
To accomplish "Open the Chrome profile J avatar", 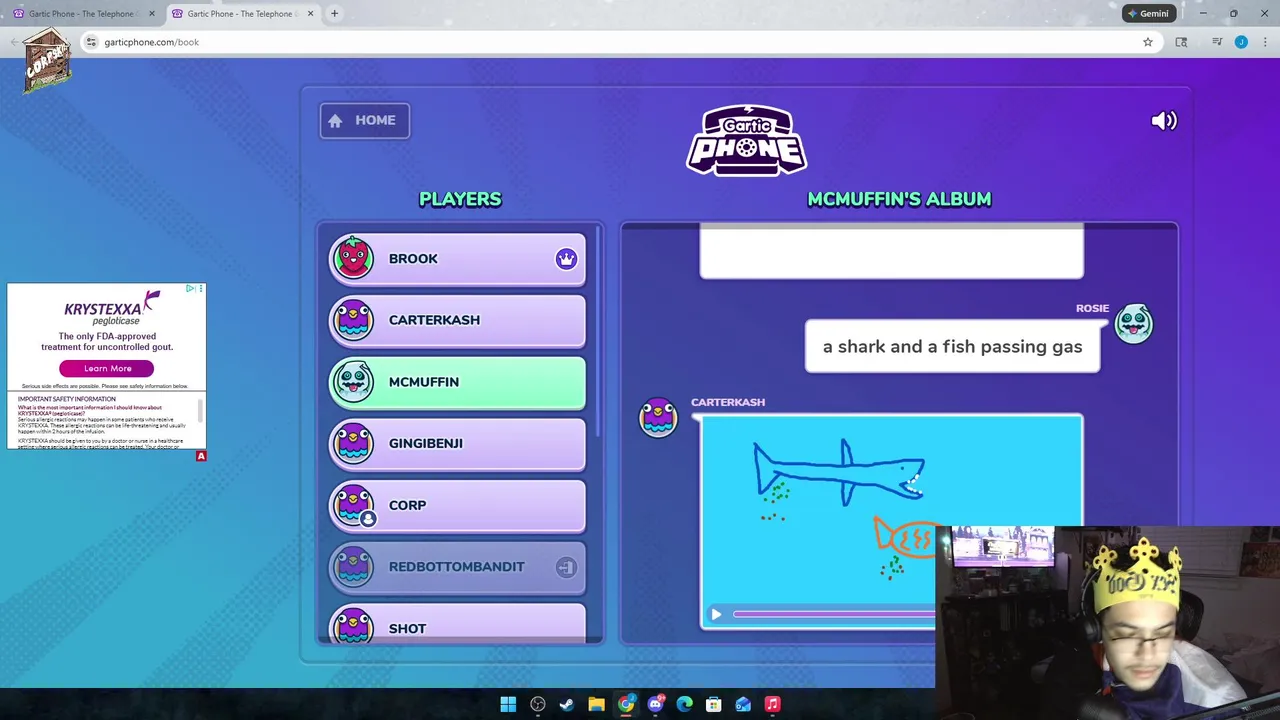I will pyautogui.click(x=1241, y=42).
